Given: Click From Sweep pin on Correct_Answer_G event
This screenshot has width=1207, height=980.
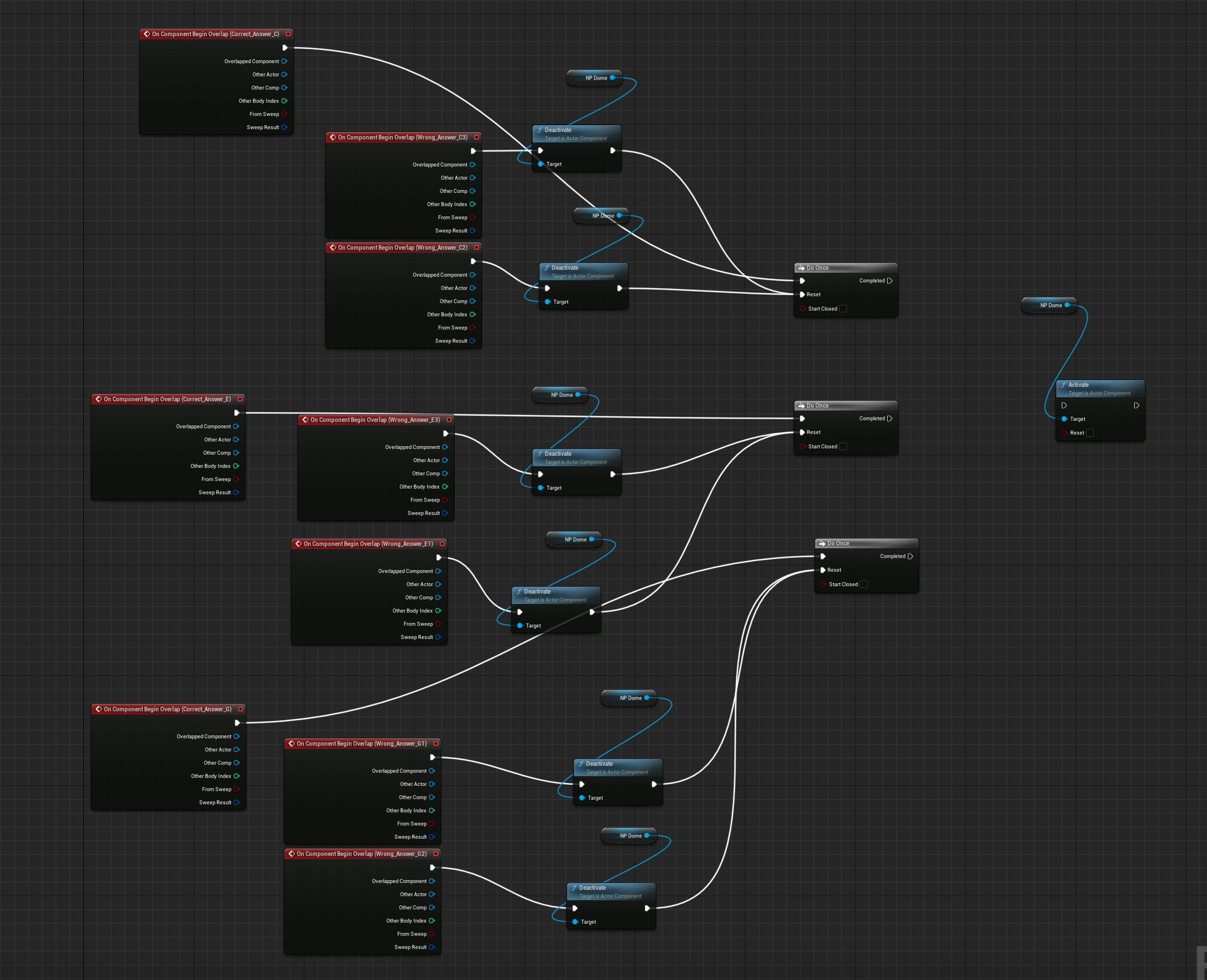Looking at the screenshot, I should click(x=237, y=789).
